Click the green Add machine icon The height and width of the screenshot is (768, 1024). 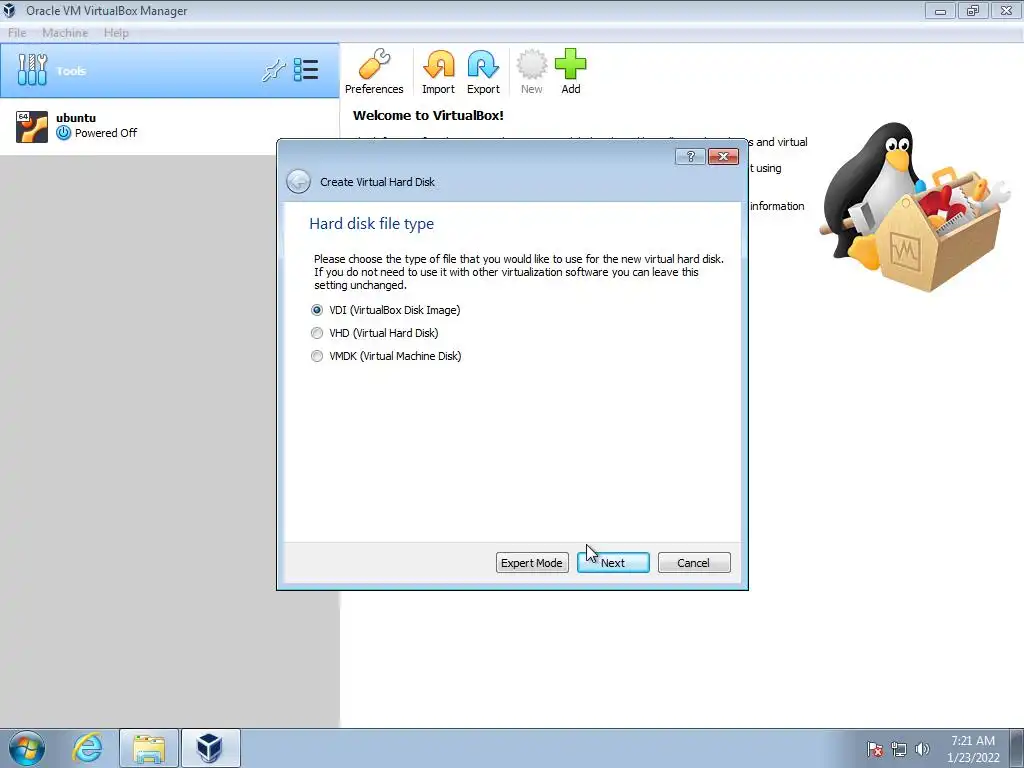(x=571, y=72)
